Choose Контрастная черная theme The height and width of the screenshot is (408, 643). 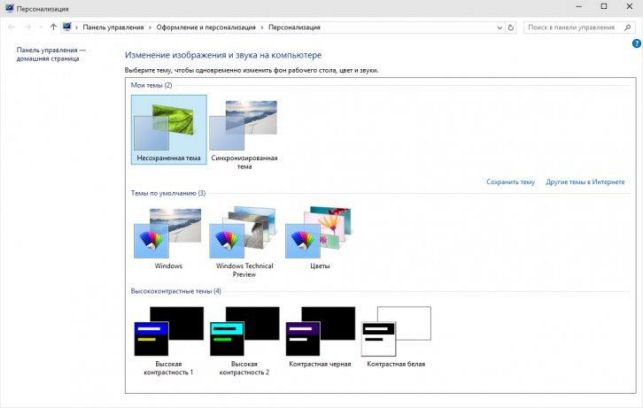tap(320, 337)
